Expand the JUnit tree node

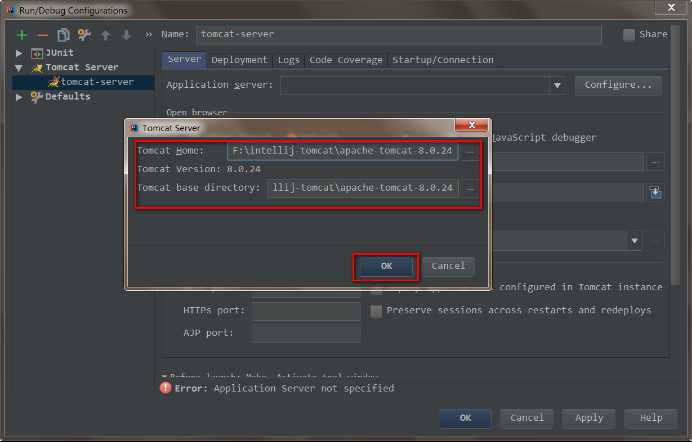pyautogui.click(x=19, y=53)
